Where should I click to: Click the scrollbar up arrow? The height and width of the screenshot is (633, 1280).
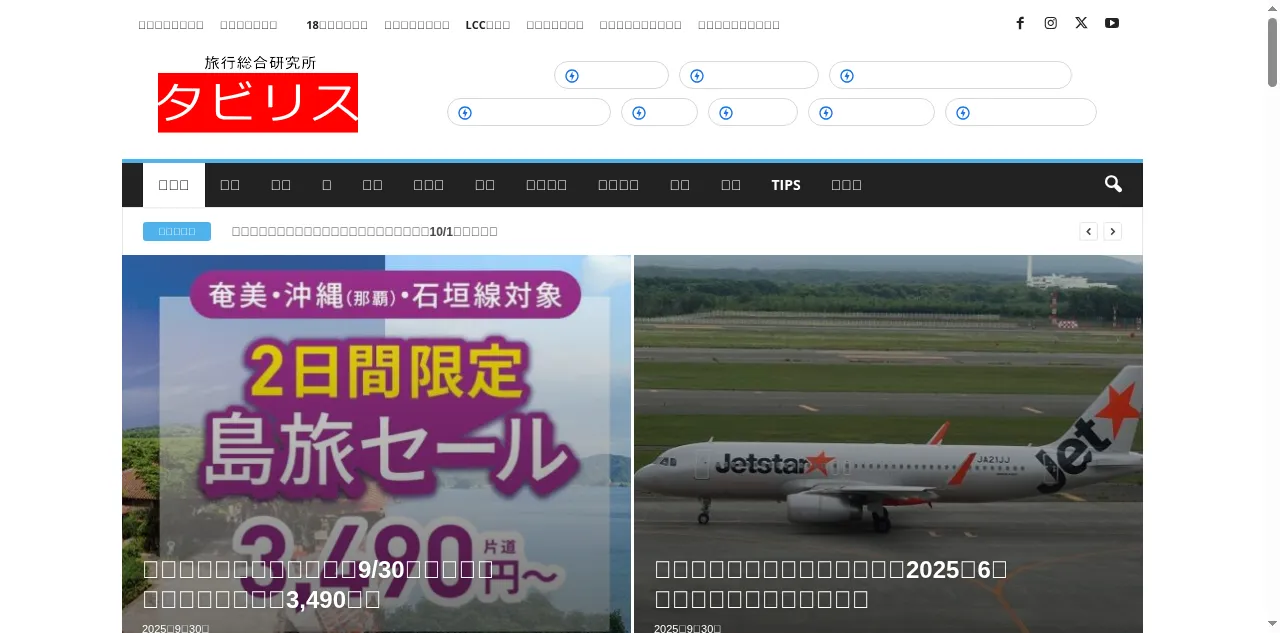[1272, 8]
